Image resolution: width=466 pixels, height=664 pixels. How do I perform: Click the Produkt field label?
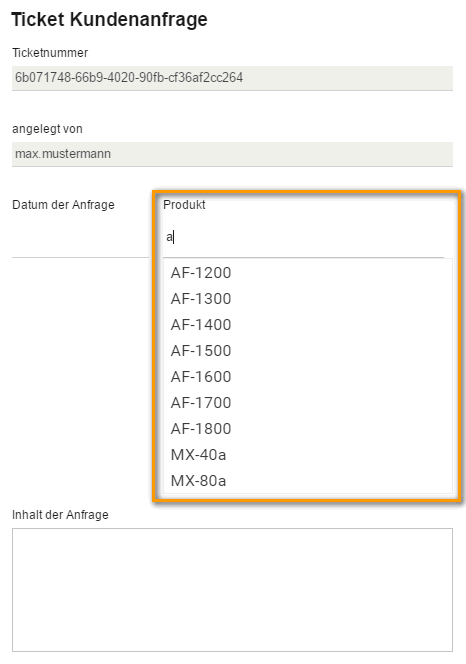click(x=184, y=205)
